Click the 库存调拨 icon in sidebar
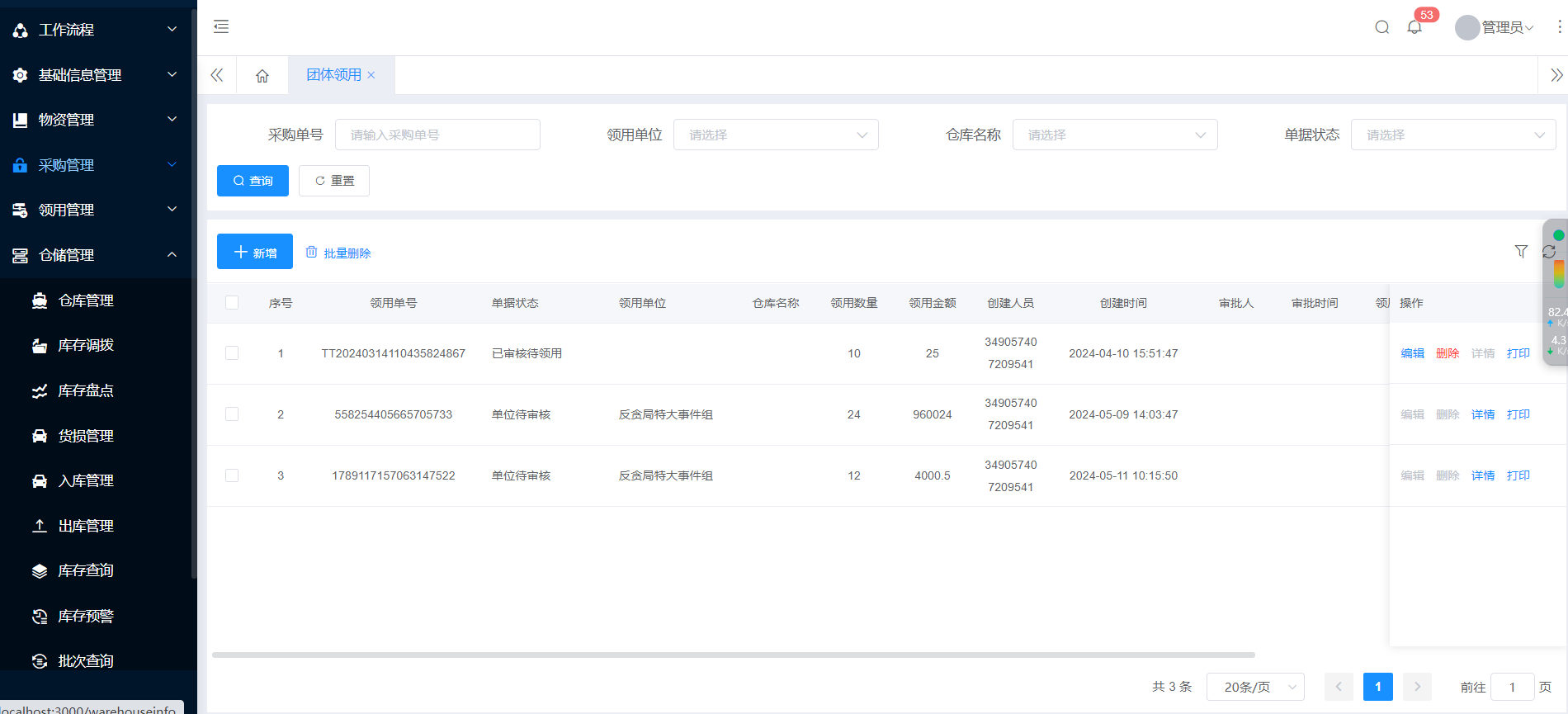 point(40,346)
